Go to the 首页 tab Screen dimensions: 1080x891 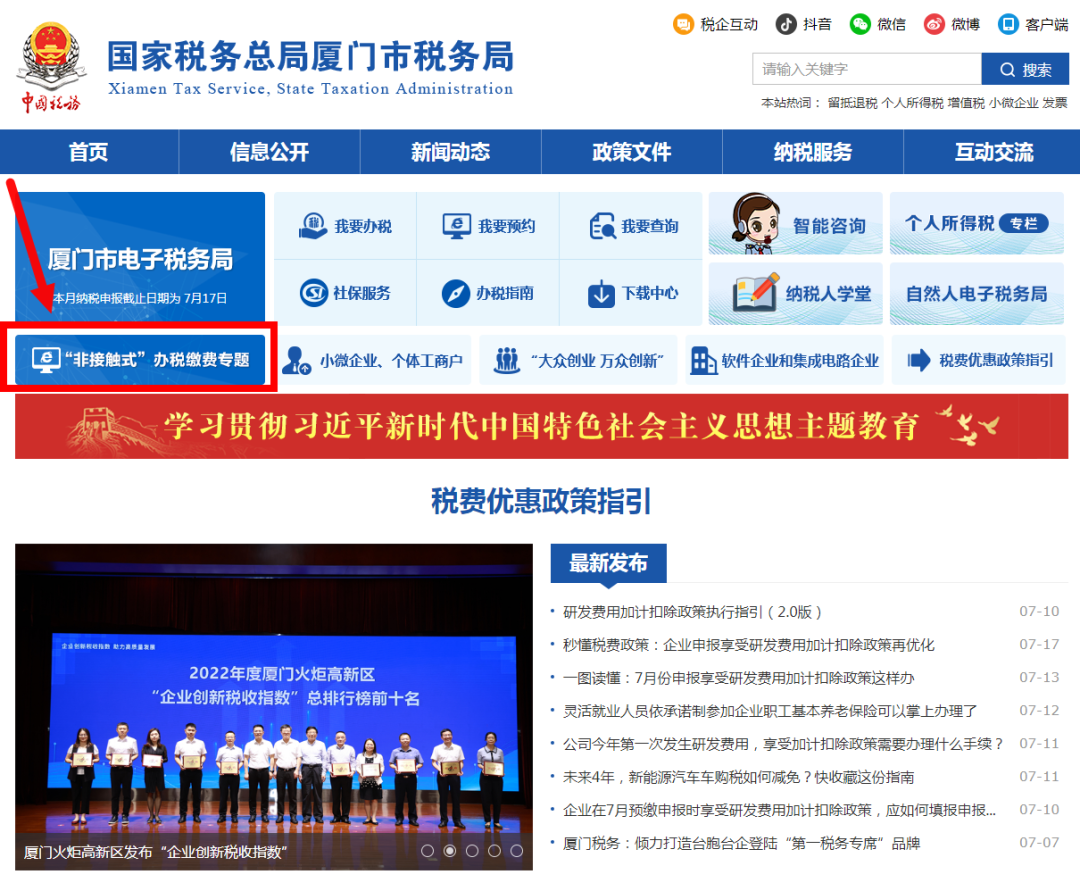(89, 151)
